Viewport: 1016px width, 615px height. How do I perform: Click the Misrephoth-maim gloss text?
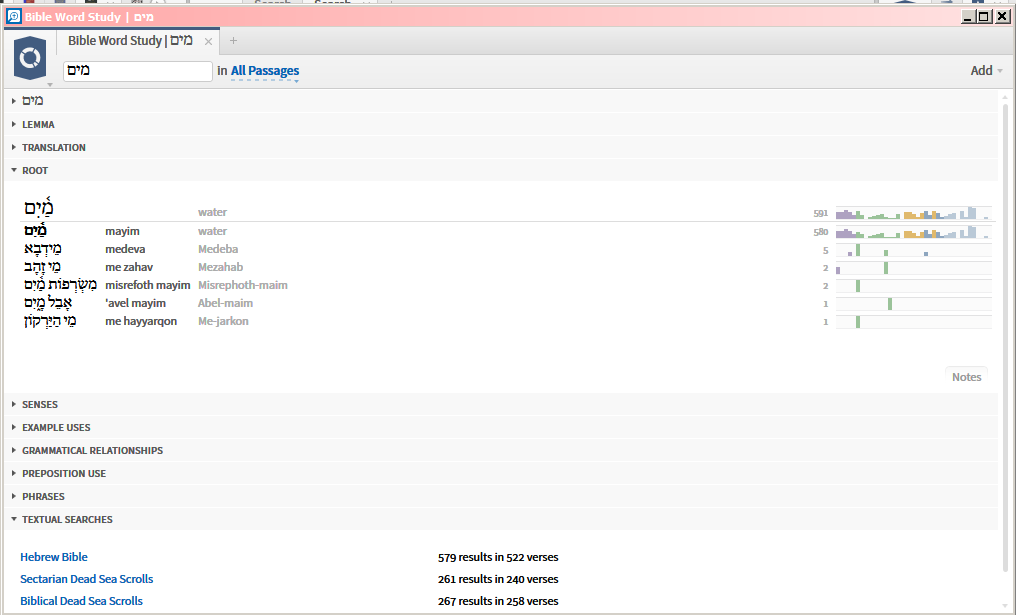[x=243, y=285]
